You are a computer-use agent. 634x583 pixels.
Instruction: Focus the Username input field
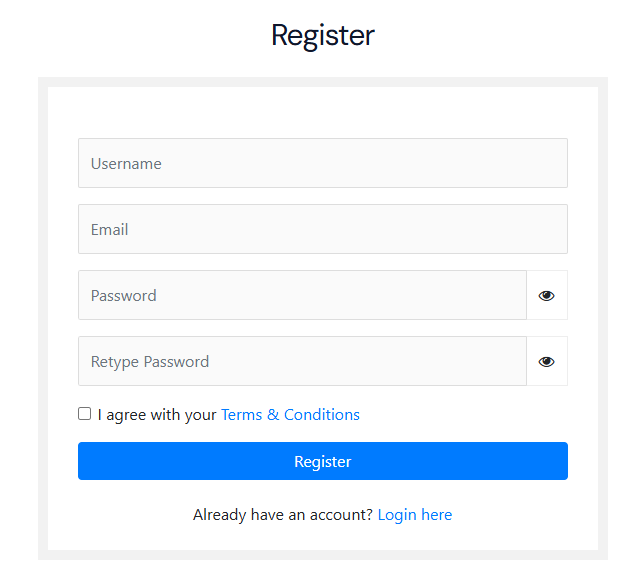coord(322,163)
